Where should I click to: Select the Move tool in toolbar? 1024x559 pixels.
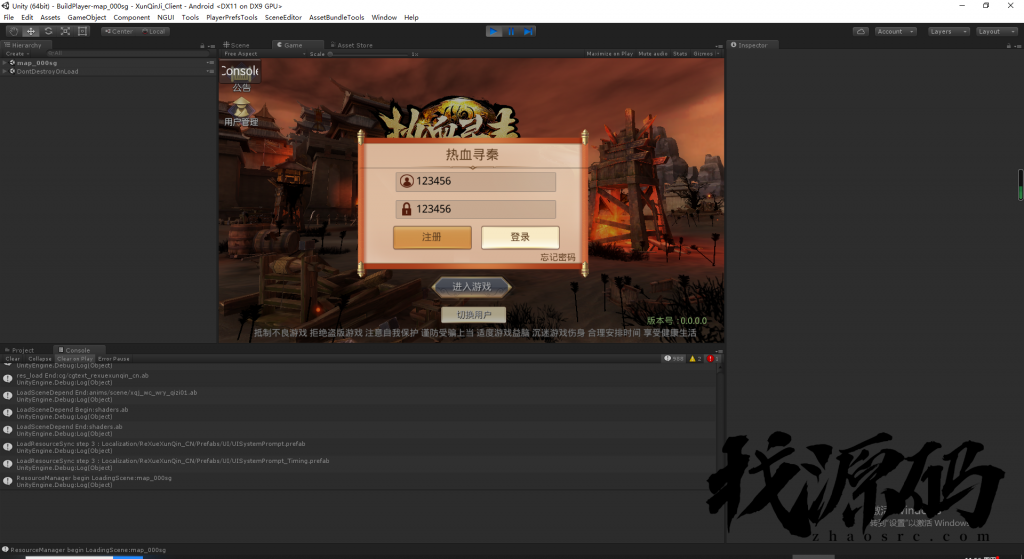coord(31,31)
